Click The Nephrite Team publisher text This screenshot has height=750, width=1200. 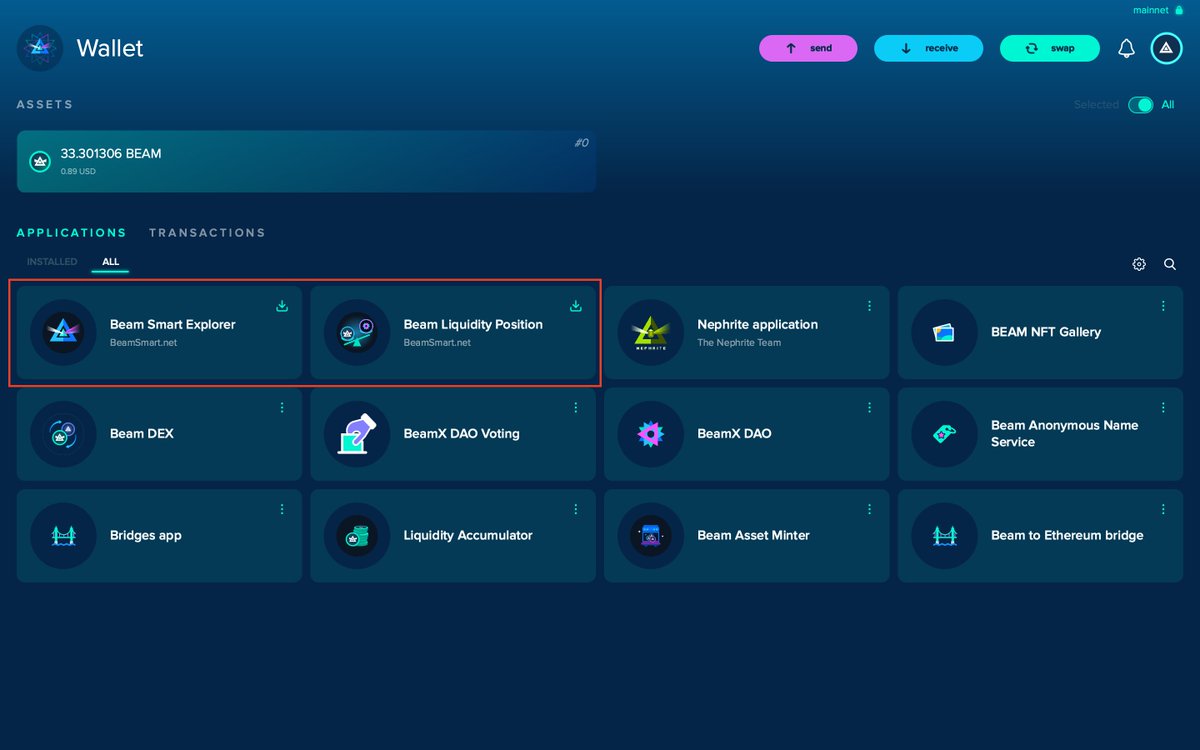tap(739, 343)
